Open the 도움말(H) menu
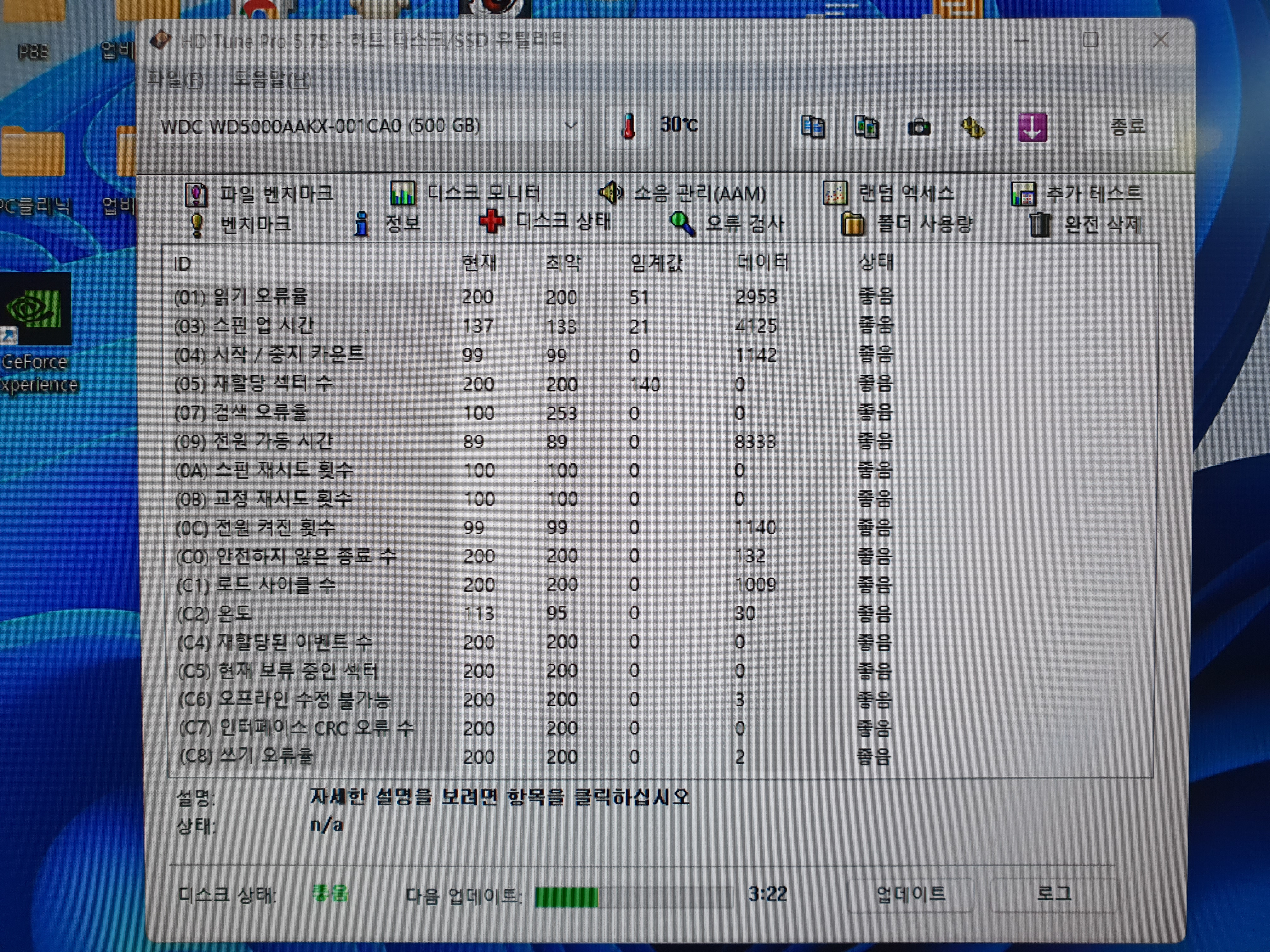 272,79
